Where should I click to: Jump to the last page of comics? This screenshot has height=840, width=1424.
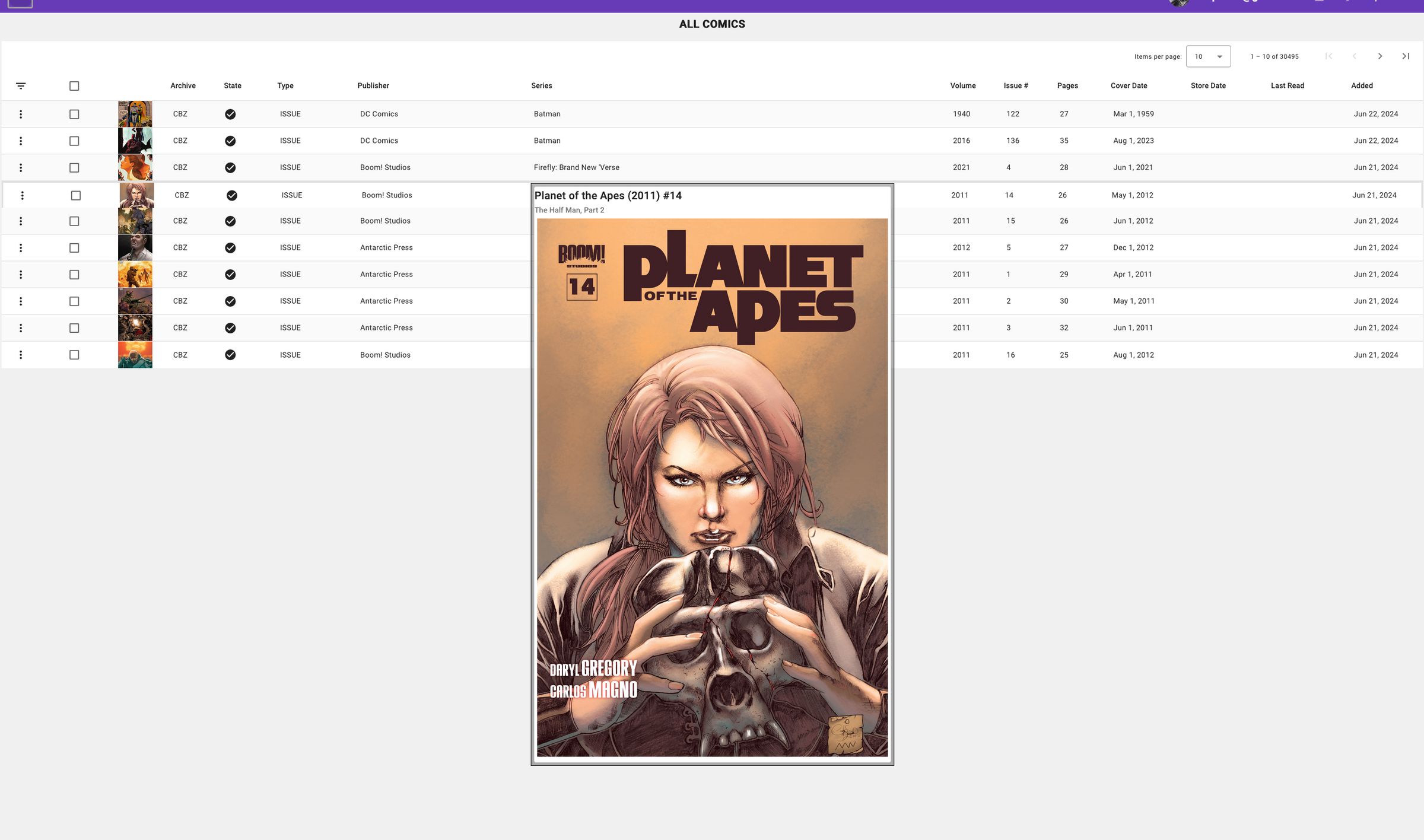(x=1405, y=56)
